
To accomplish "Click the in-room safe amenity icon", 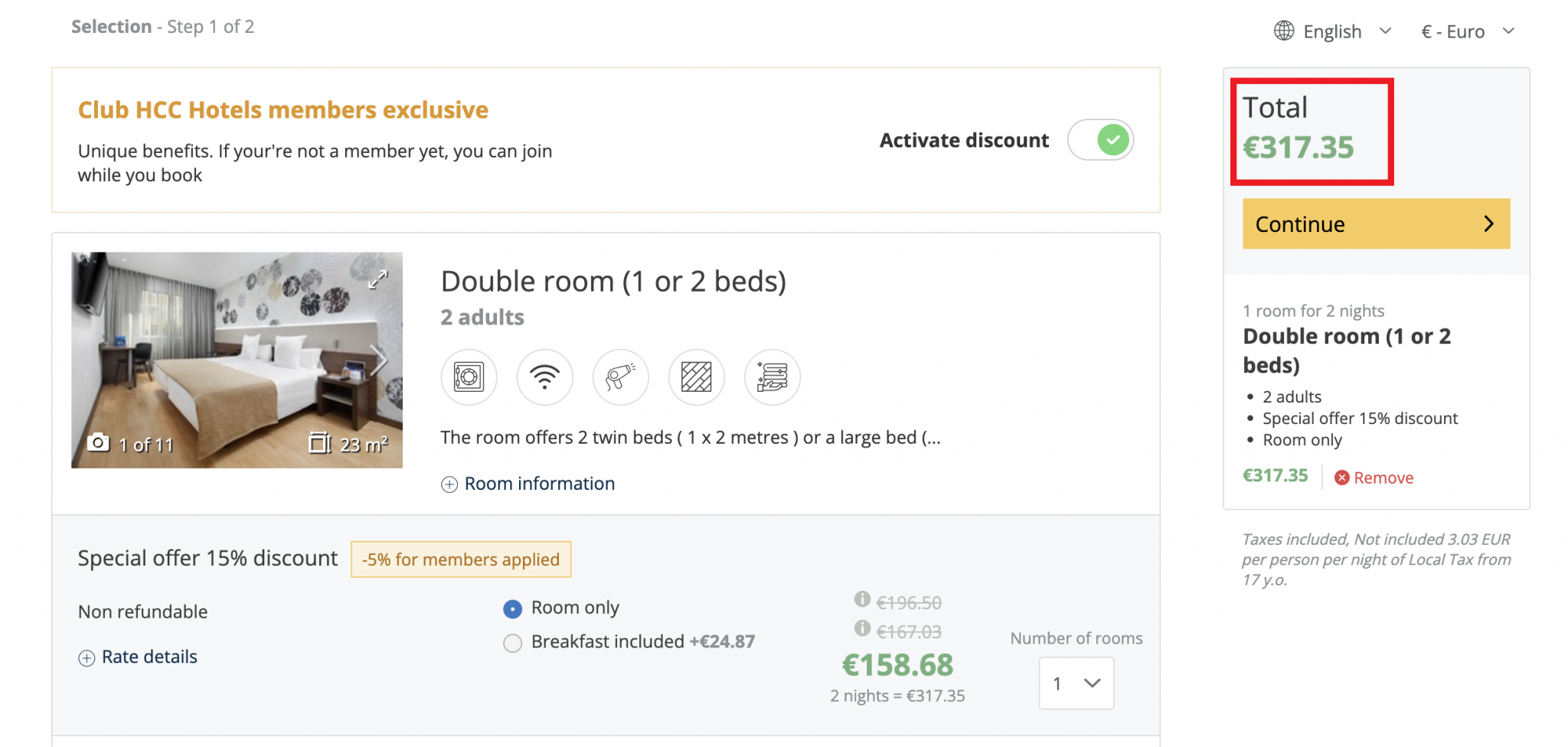I will [469, 377].
